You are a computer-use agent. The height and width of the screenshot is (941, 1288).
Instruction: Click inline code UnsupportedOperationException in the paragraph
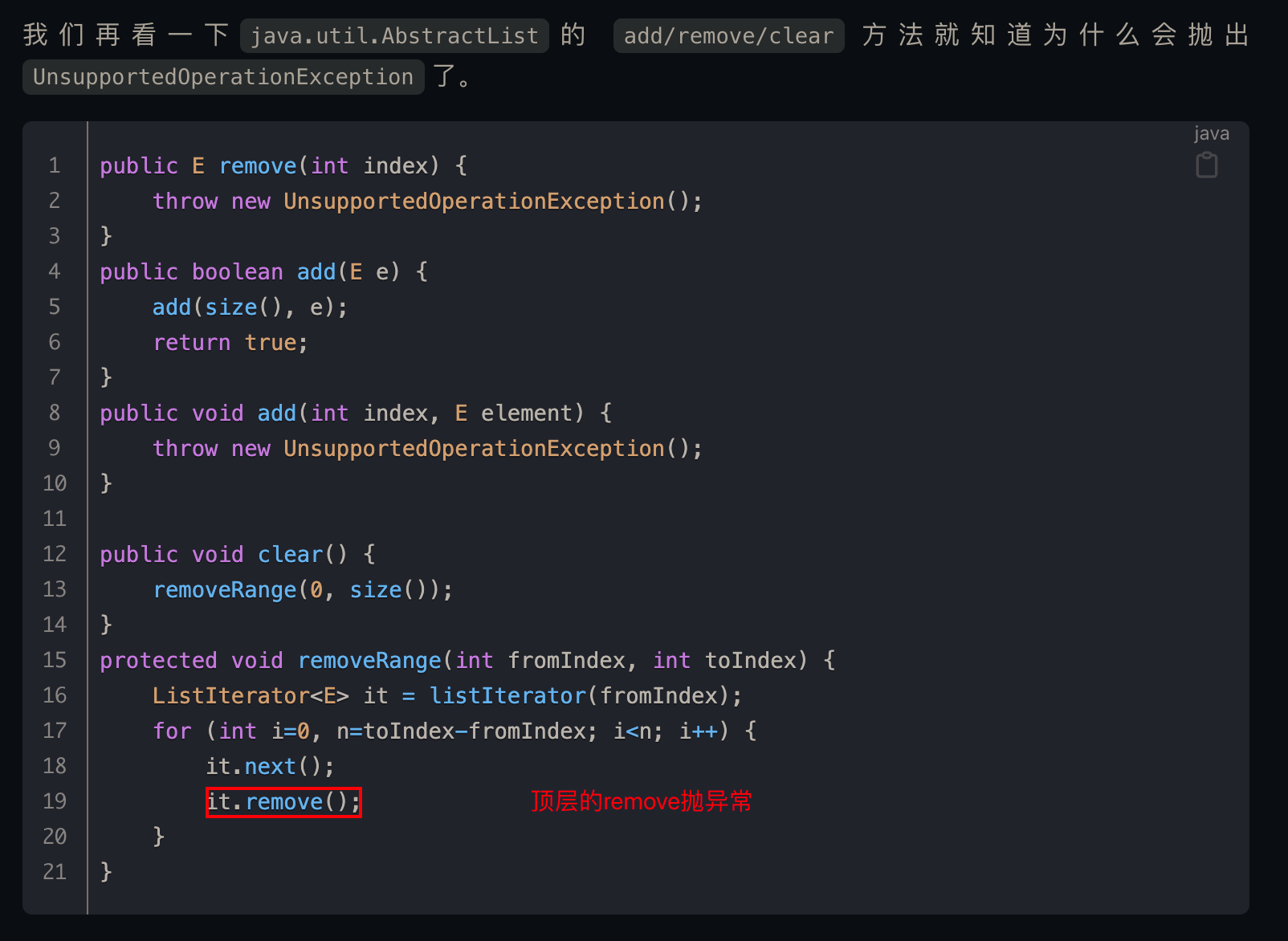tap(223, 77)
